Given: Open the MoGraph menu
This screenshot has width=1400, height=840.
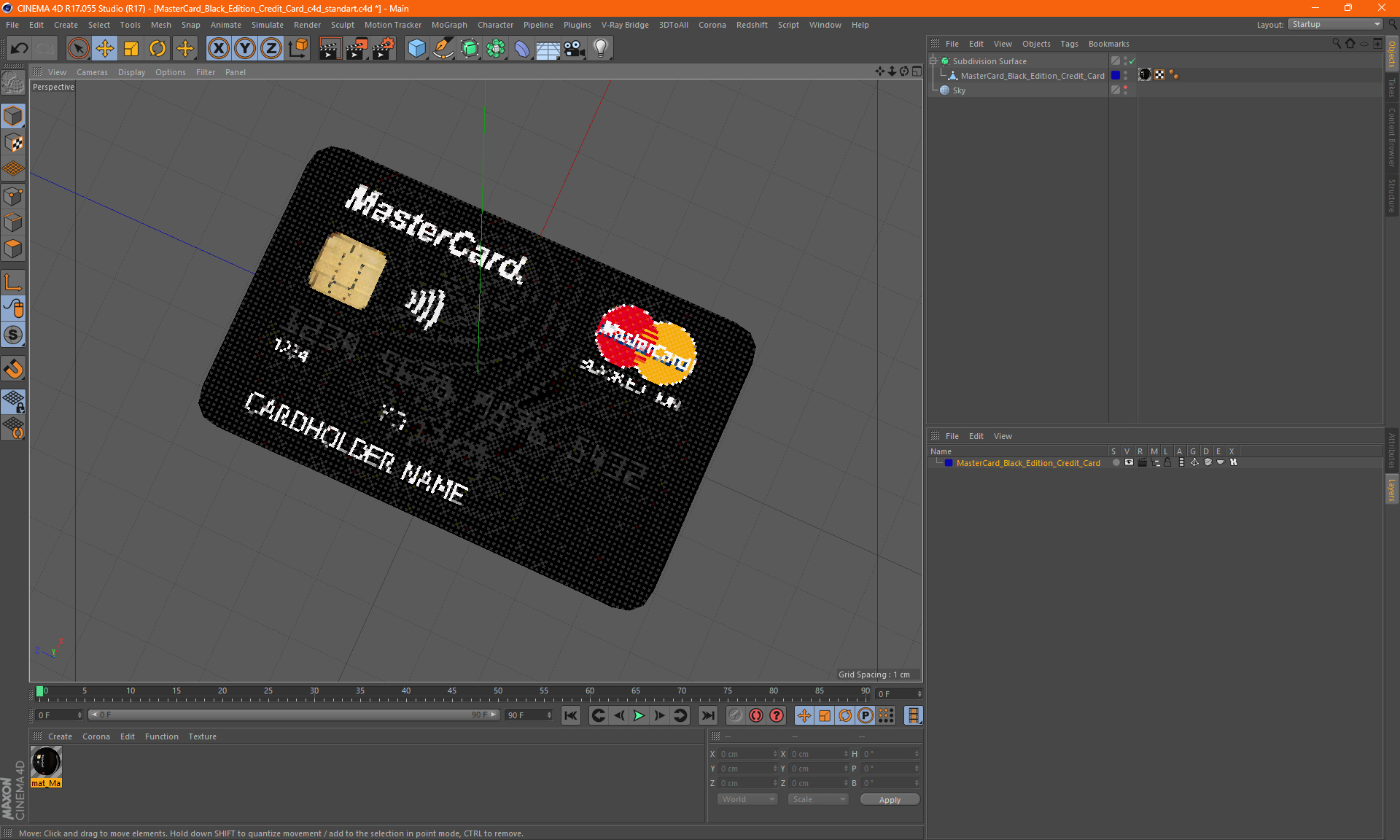Looking at the screenshot, I should (449, 25).
